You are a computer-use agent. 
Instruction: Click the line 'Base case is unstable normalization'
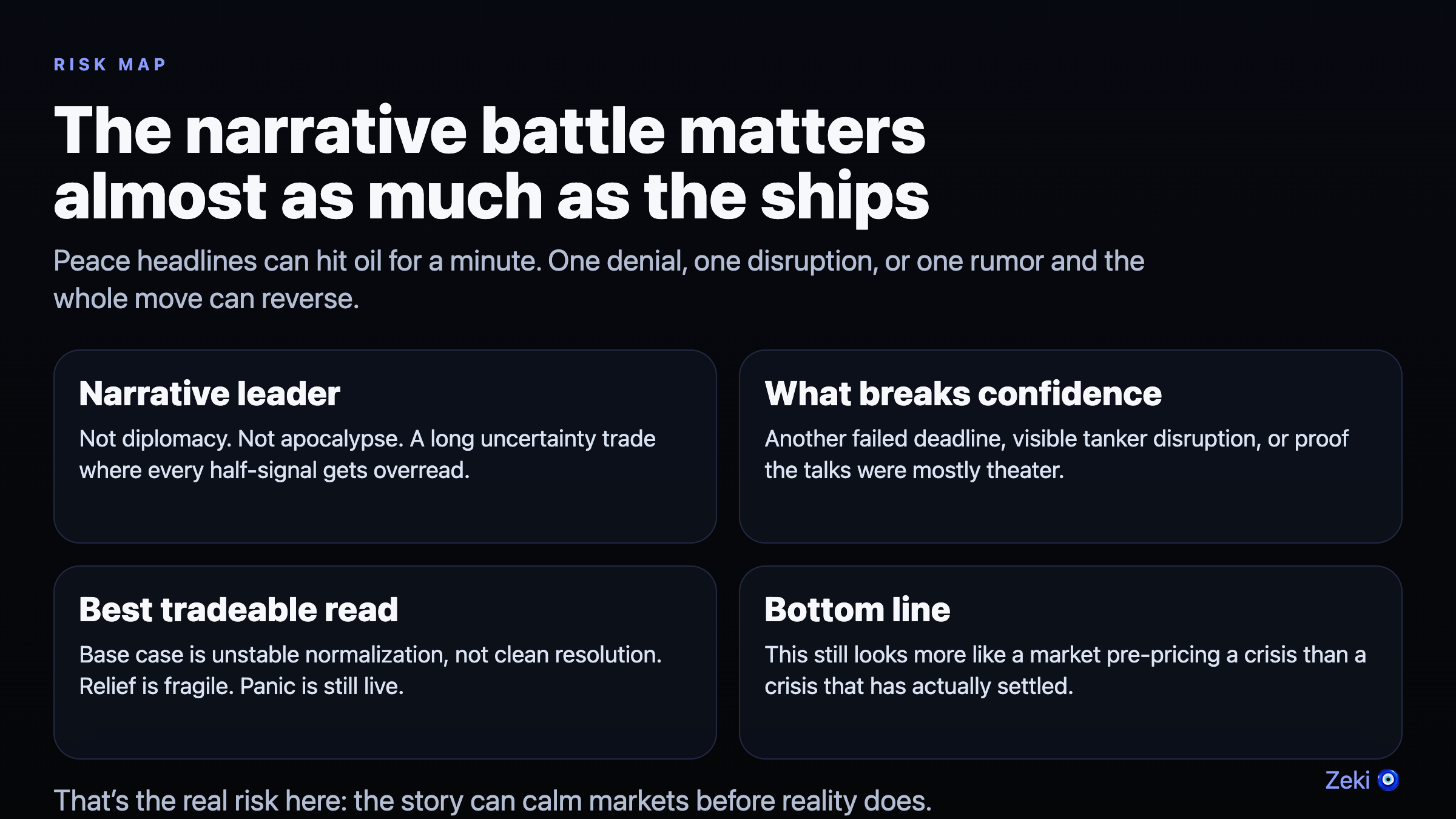pos(370,655)
